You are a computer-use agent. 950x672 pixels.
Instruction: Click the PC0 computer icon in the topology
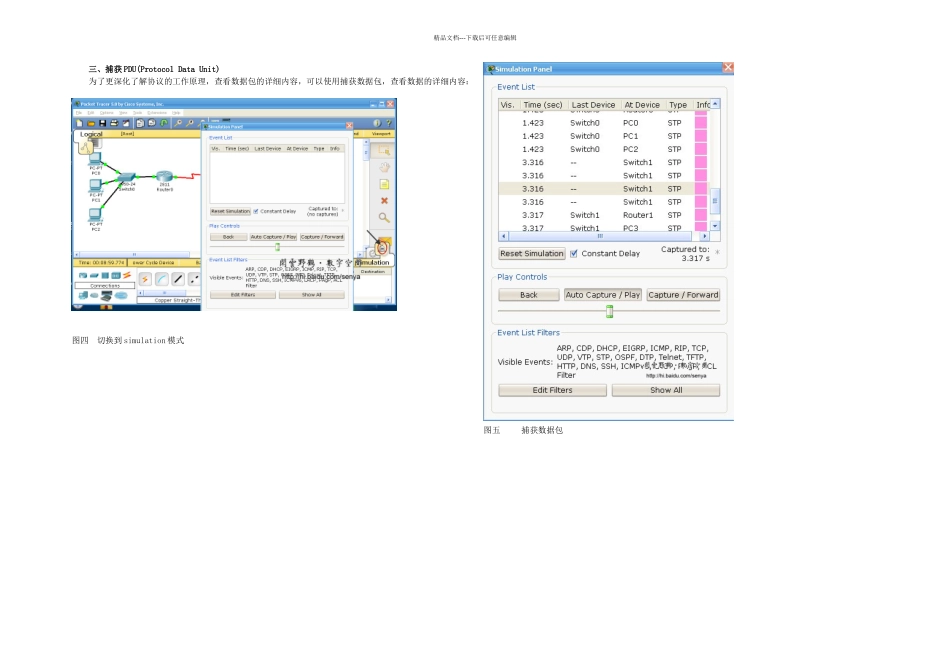(95, 159)
